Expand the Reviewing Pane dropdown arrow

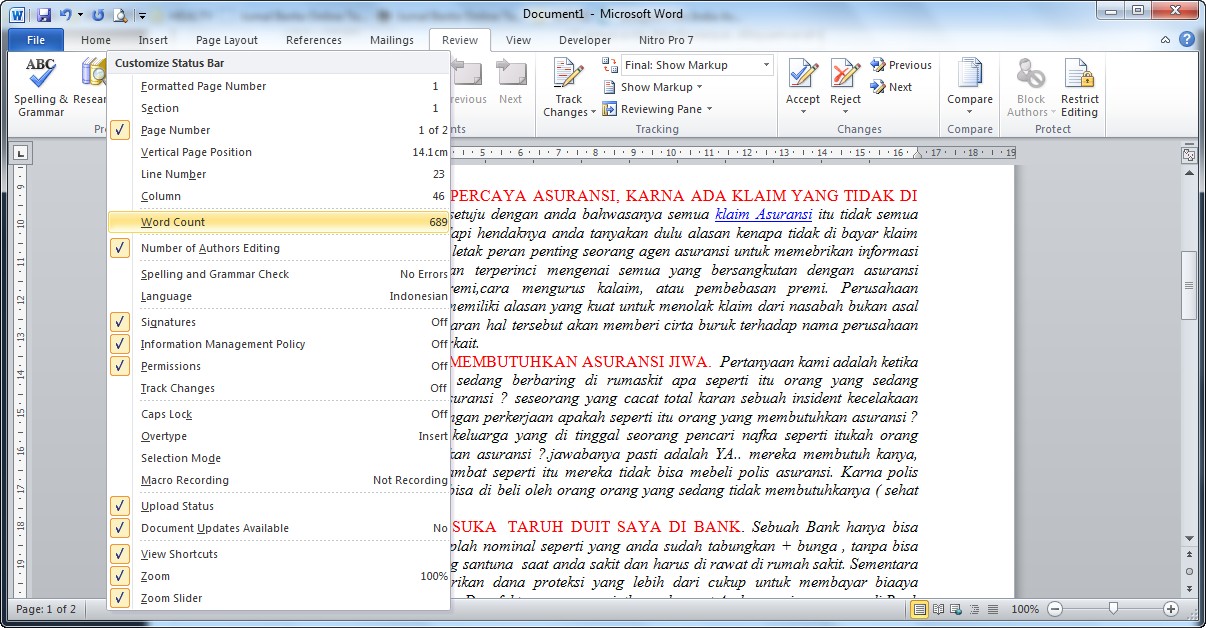tap(711, 109)
